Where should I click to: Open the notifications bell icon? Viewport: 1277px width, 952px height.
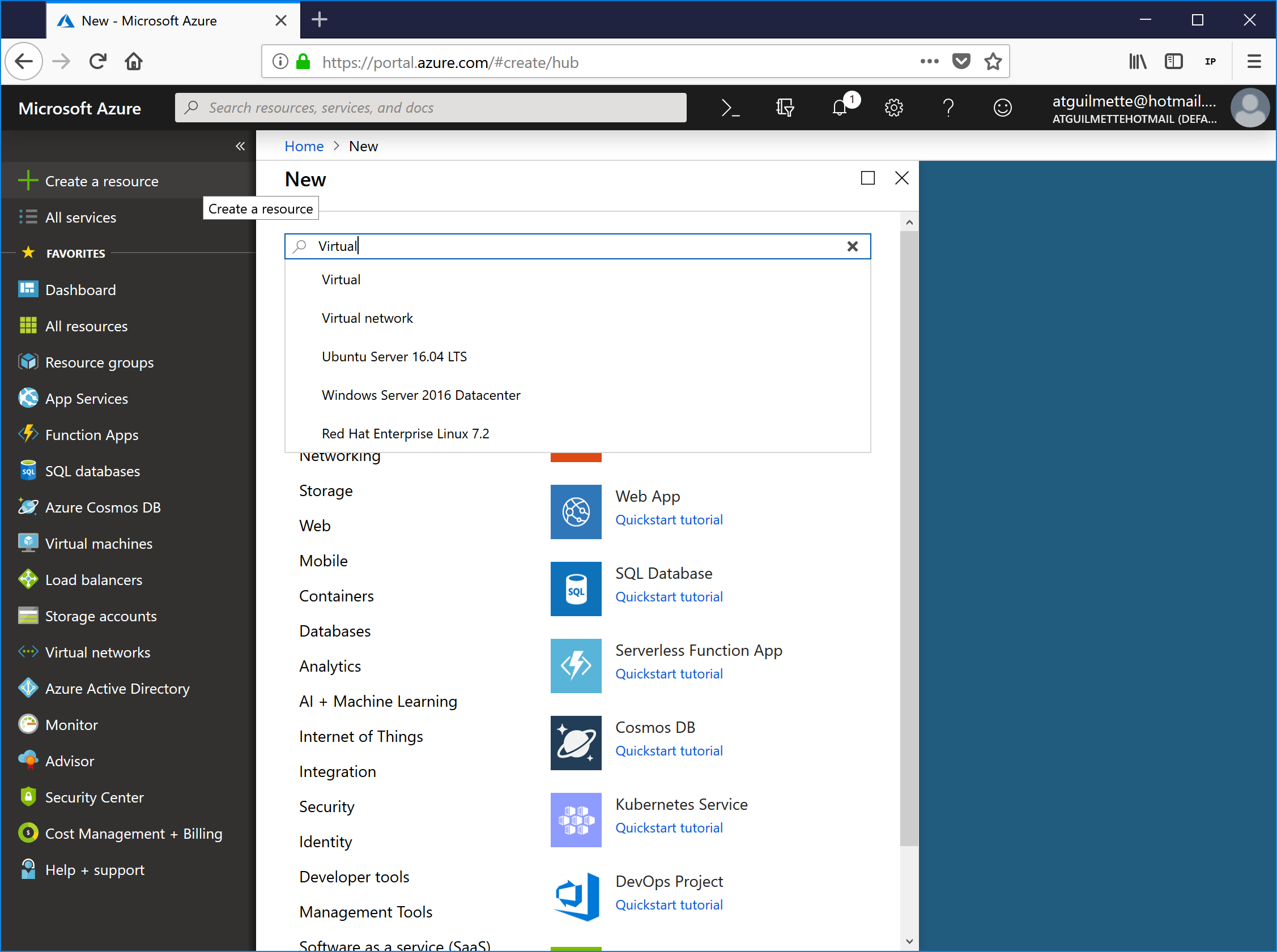[x=840, y=108]
